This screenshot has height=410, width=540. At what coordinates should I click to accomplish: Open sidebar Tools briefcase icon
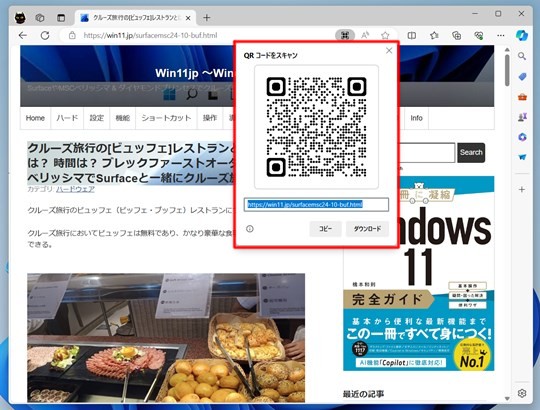(x=522, y=97)
